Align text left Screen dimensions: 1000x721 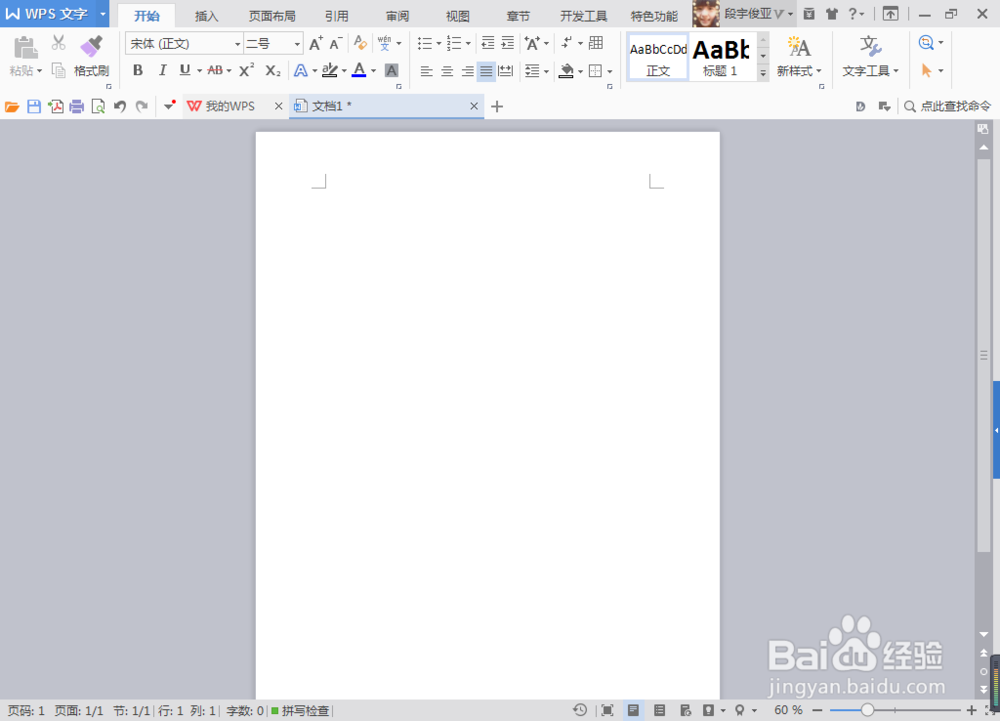tap(427, 71)
